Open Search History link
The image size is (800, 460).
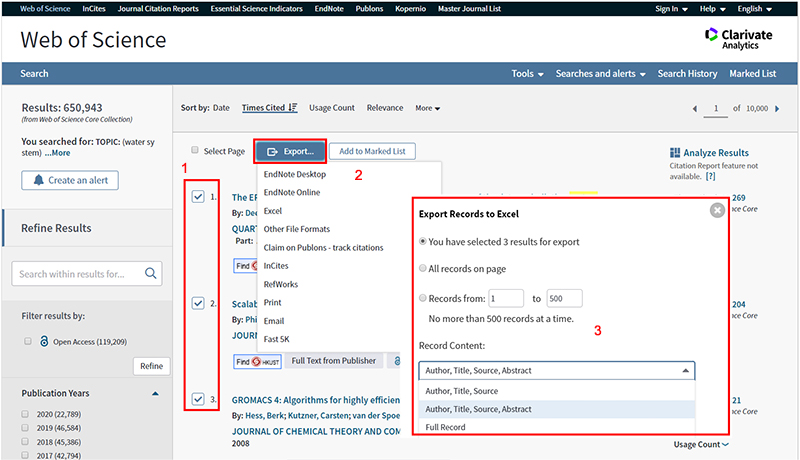687,73
